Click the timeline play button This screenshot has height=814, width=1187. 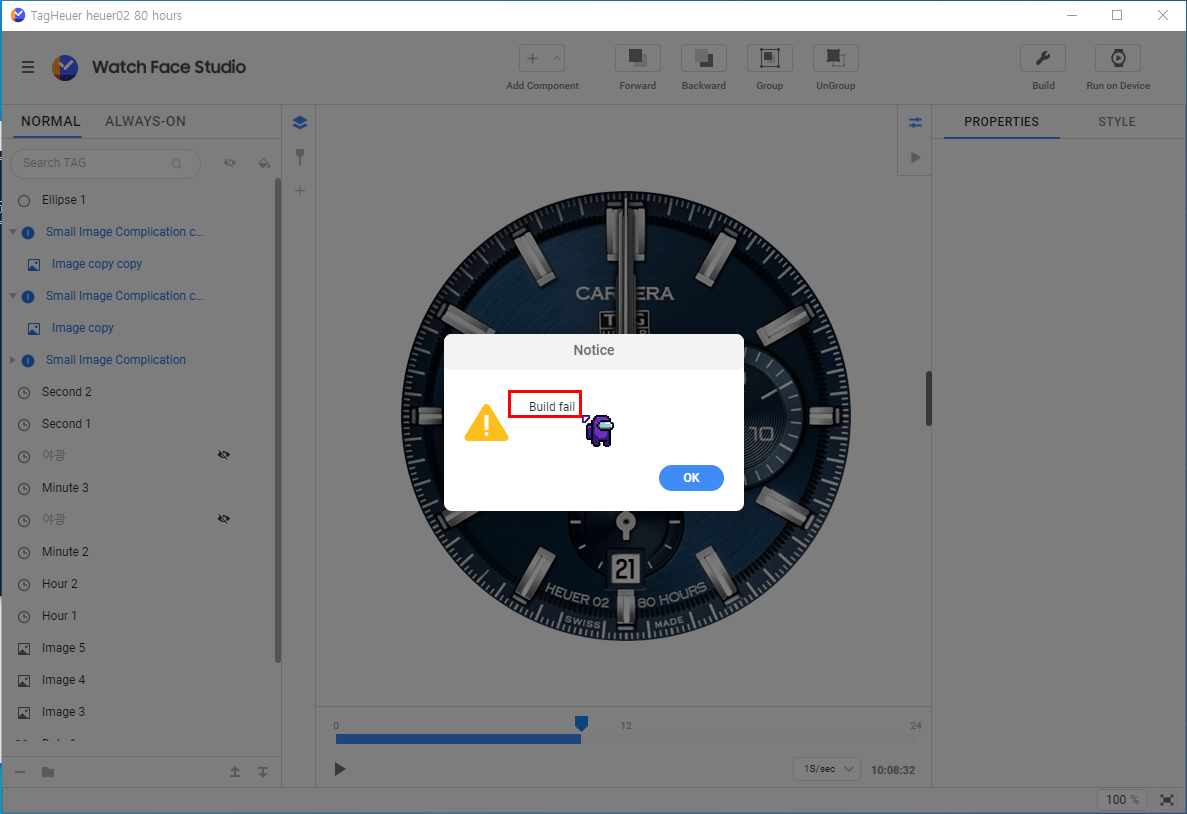tap(340, 769)
